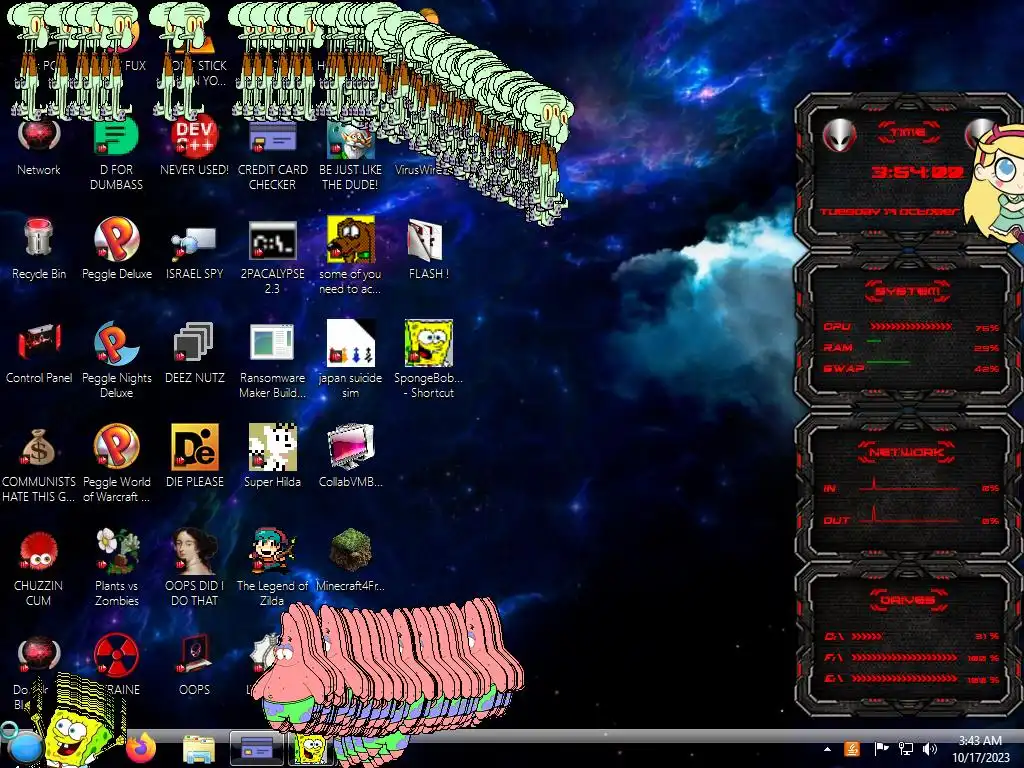Open the orange antivirus tray icon
The width and height of the screenshot is (1024, 768).
852,749
